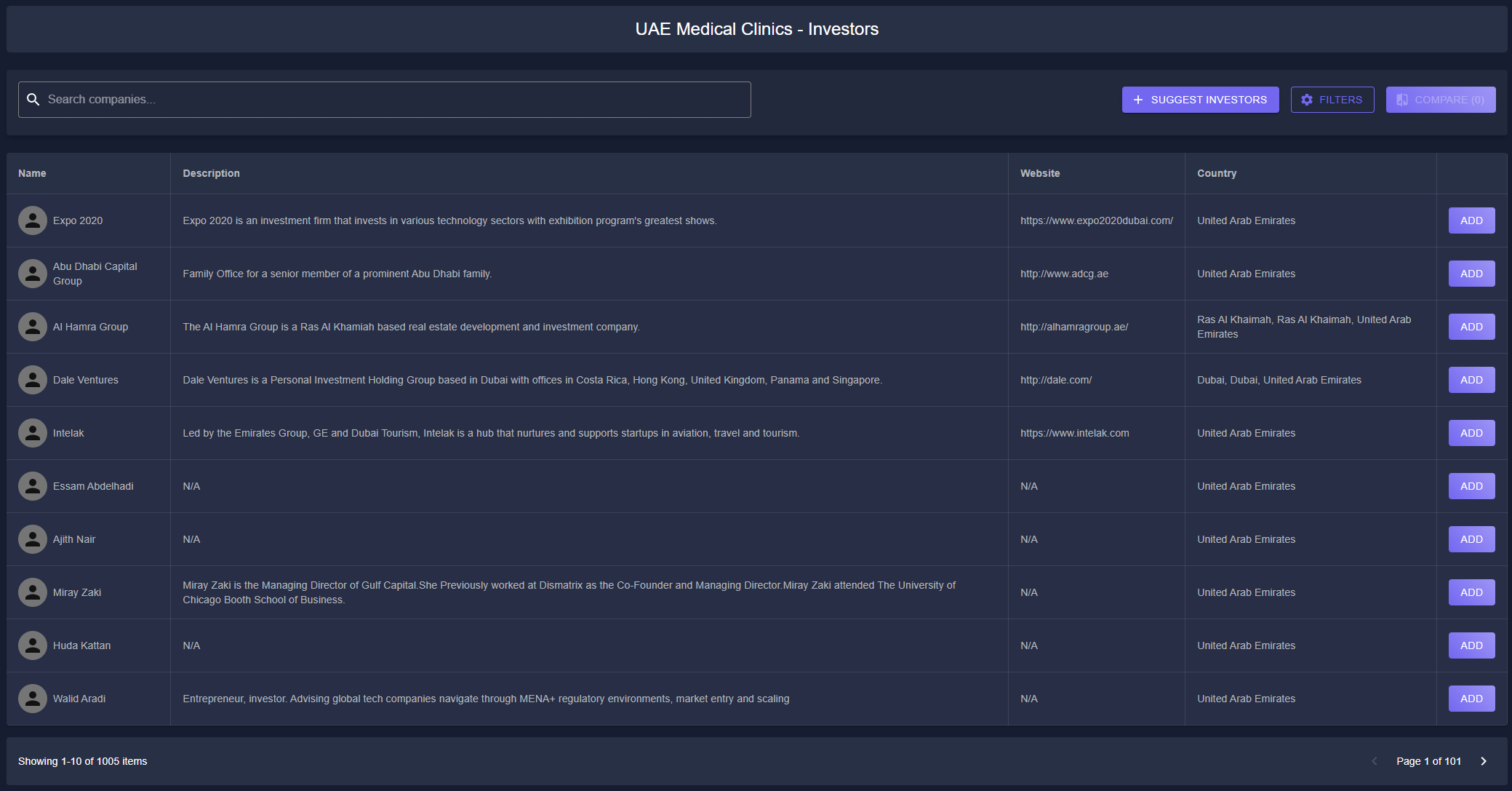Open the Filters panel
This screenshot has height=791, width=1512.
pos(1332,100)
